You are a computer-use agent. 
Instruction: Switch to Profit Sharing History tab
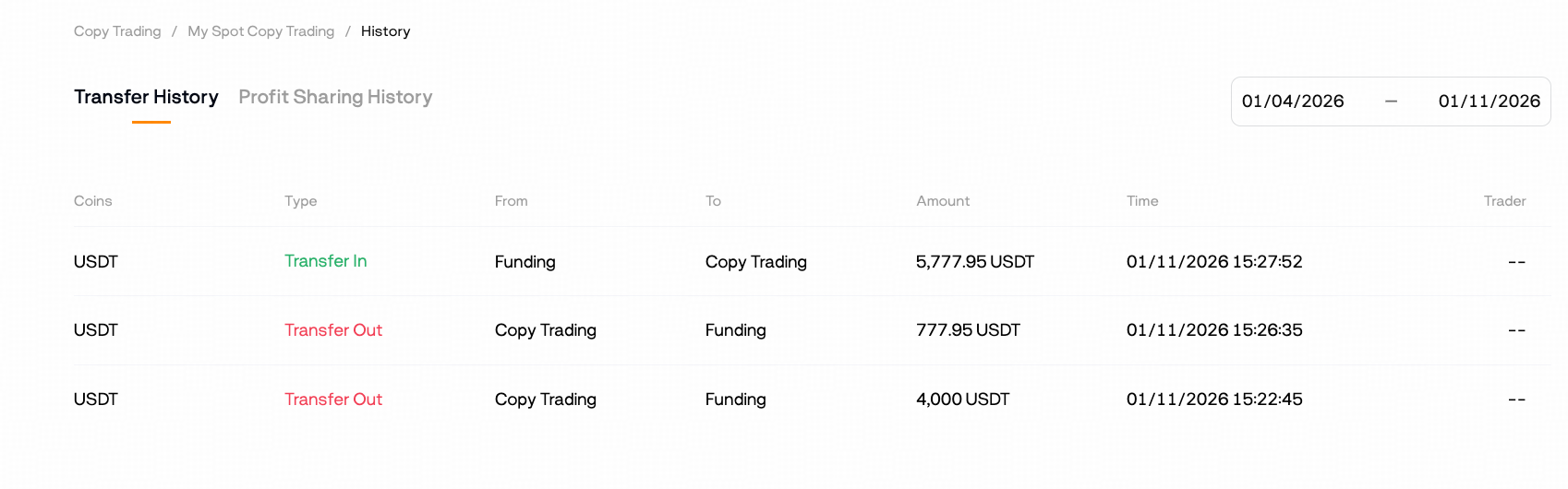point(335,97)
